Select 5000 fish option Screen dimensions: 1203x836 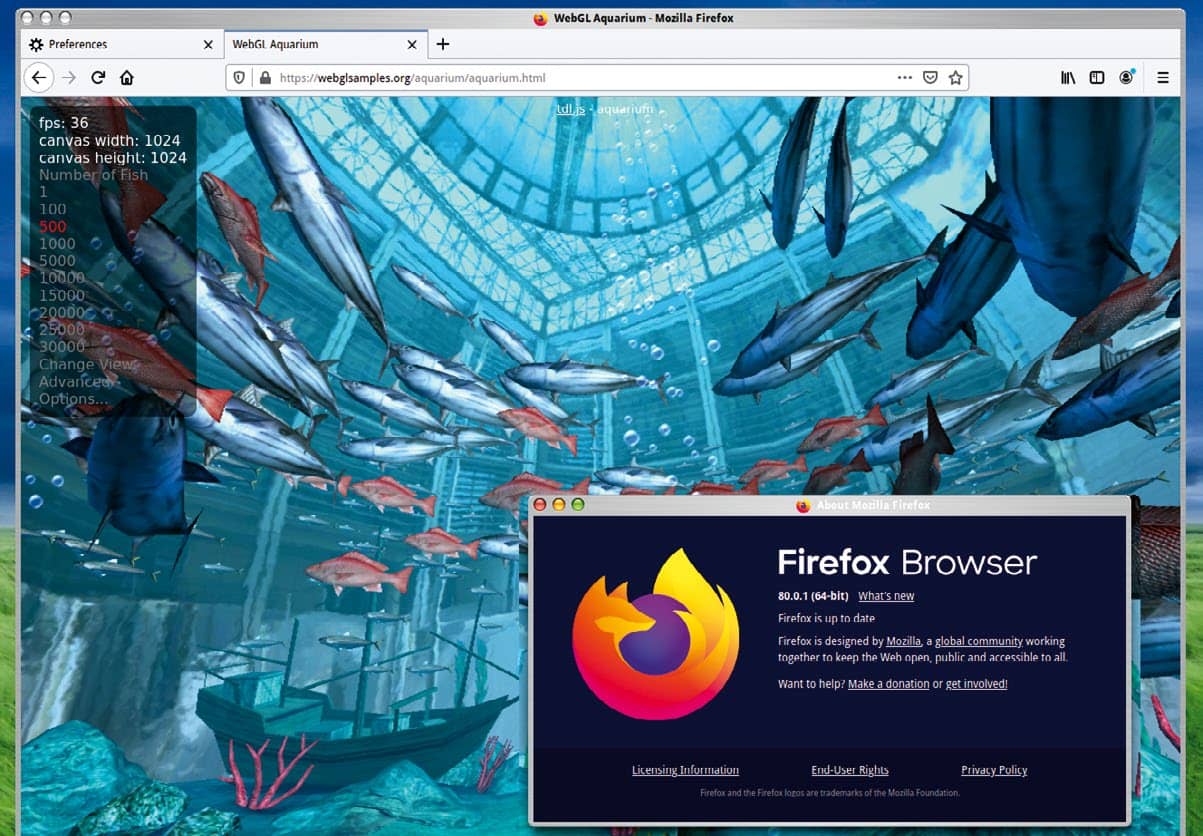pos(57,261)
